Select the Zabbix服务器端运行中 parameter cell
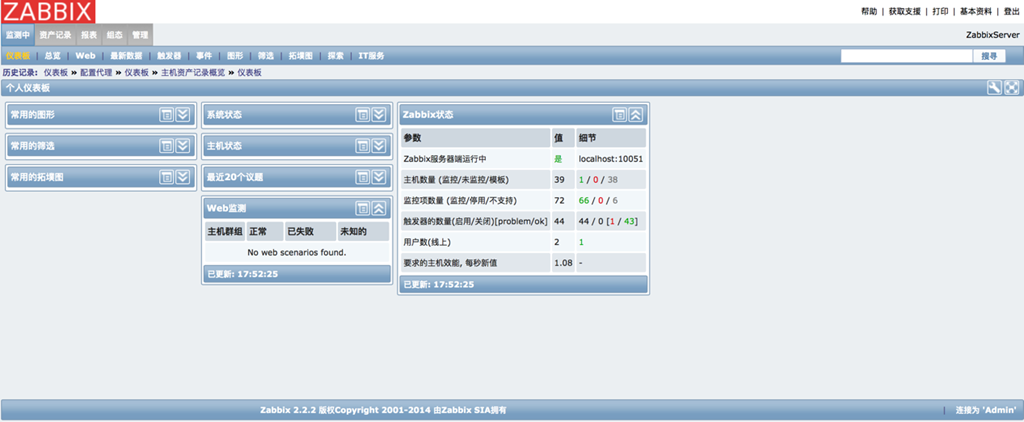The image size is (1024, 422). [475, 159]
